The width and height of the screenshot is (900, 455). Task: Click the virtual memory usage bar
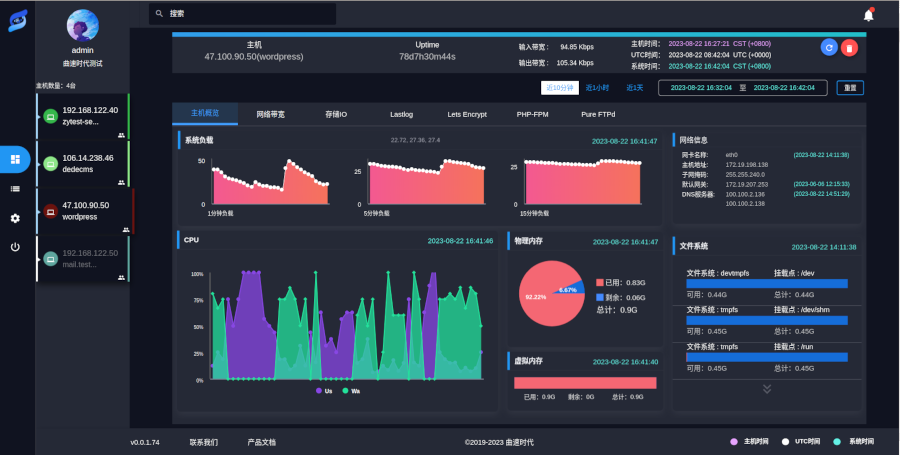pos(585,383)
